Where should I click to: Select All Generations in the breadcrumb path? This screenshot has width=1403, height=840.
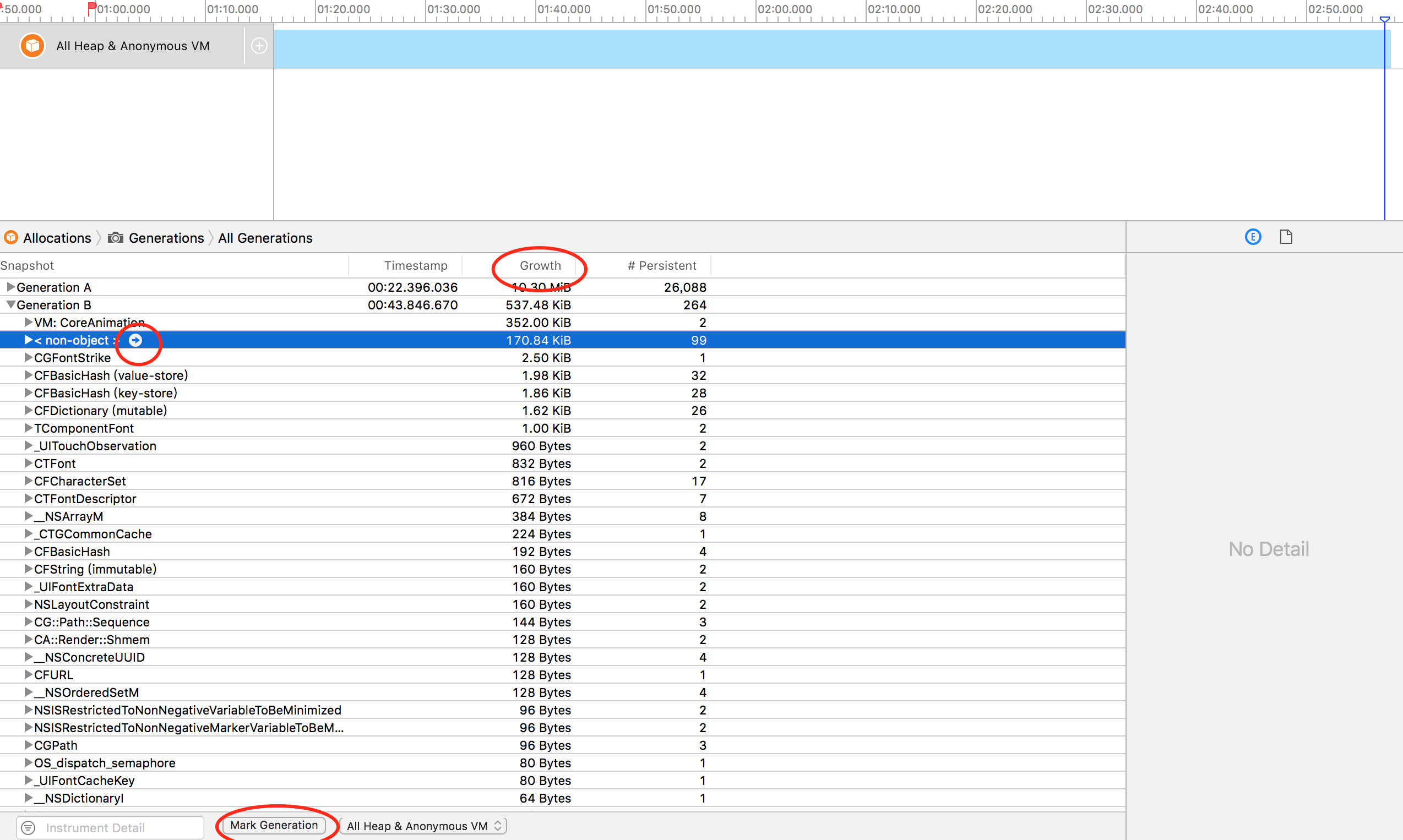265,238
